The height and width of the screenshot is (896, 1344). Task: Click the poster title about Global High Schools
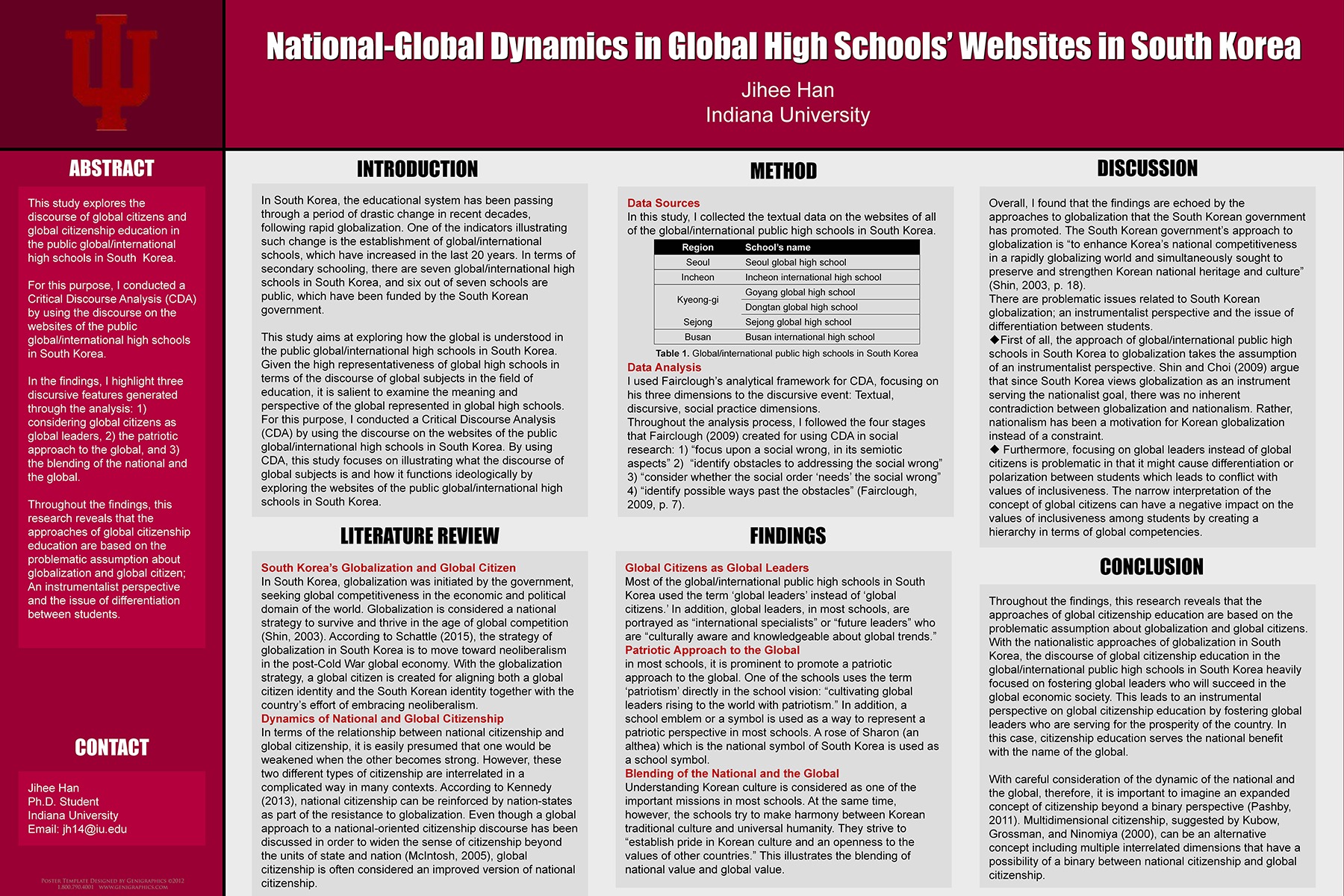coord(783,46)
